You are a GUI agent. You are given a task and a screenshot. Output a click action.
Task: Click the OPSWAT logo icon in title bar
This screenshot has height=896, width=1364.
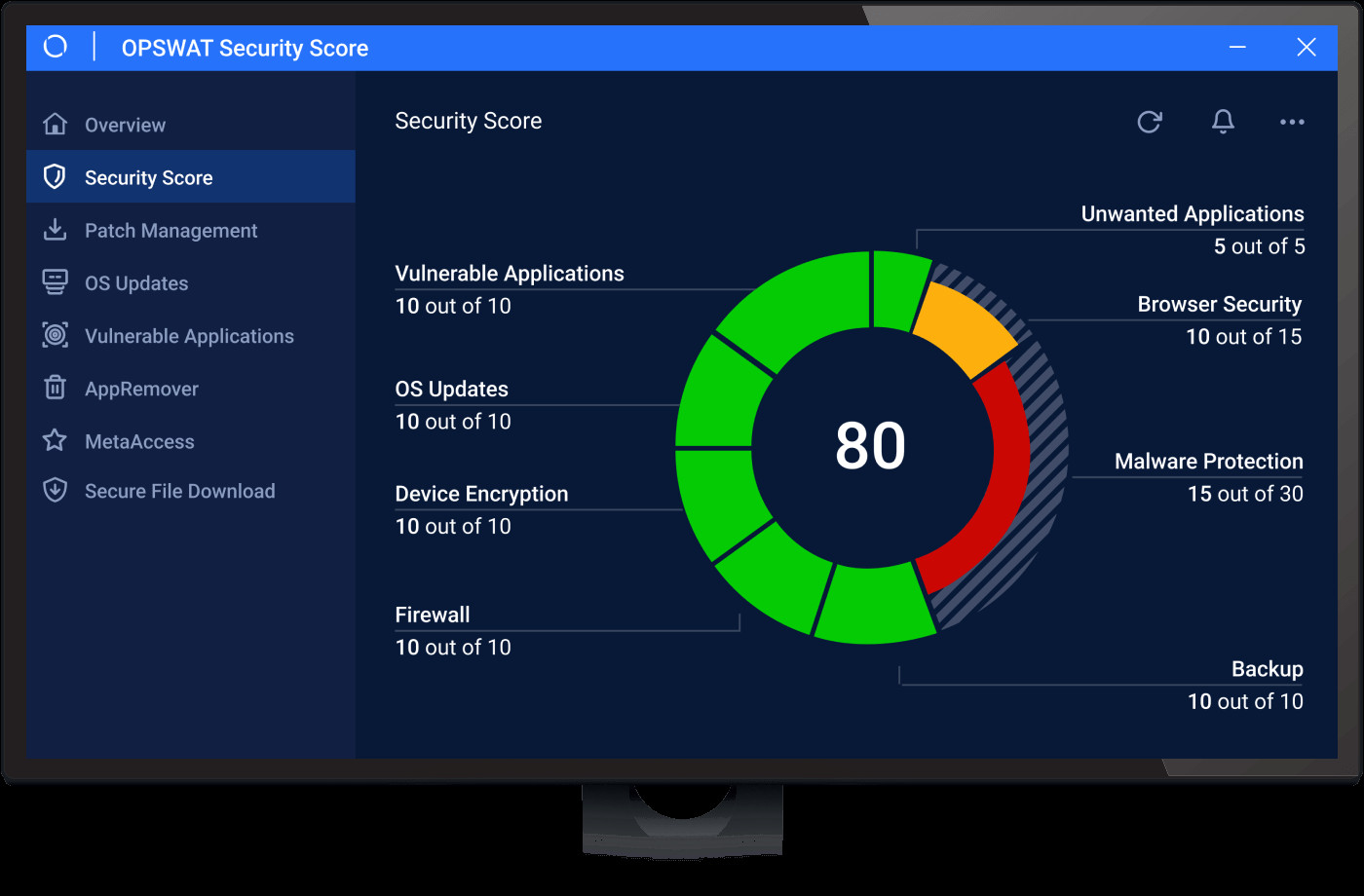point(56,47)
